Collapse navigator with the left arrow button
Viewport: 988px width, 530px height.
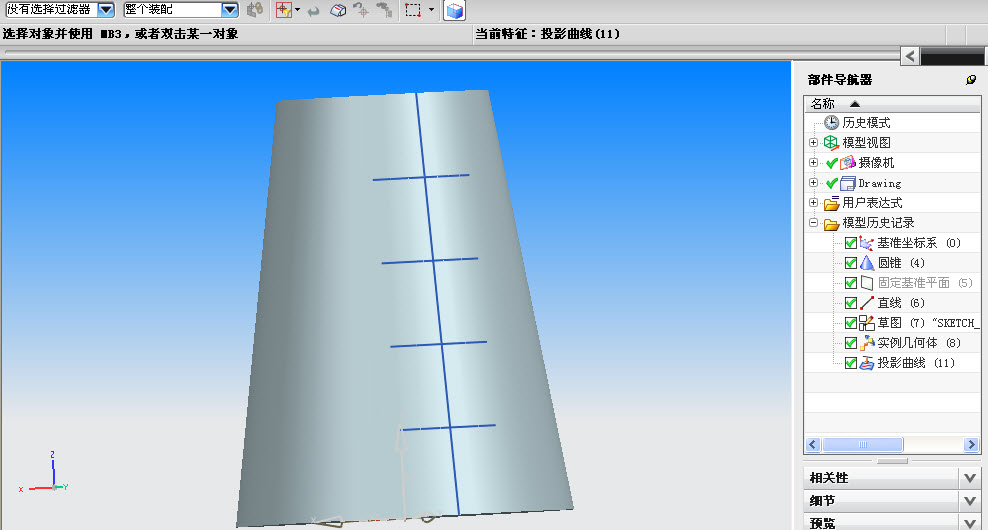tap(909, 57)
